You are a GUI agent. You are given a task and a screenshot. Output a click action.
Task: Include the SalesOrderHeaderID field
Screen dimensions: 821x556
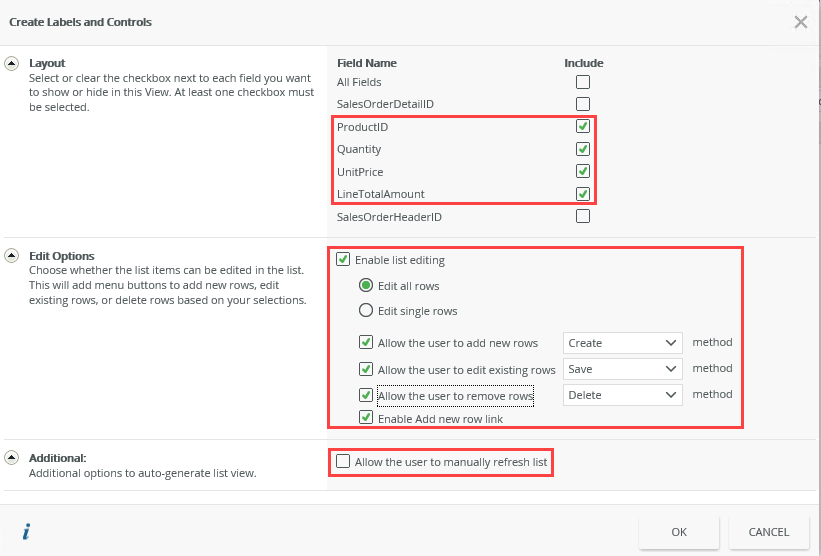pyautogui.click(x=583, y=216)
